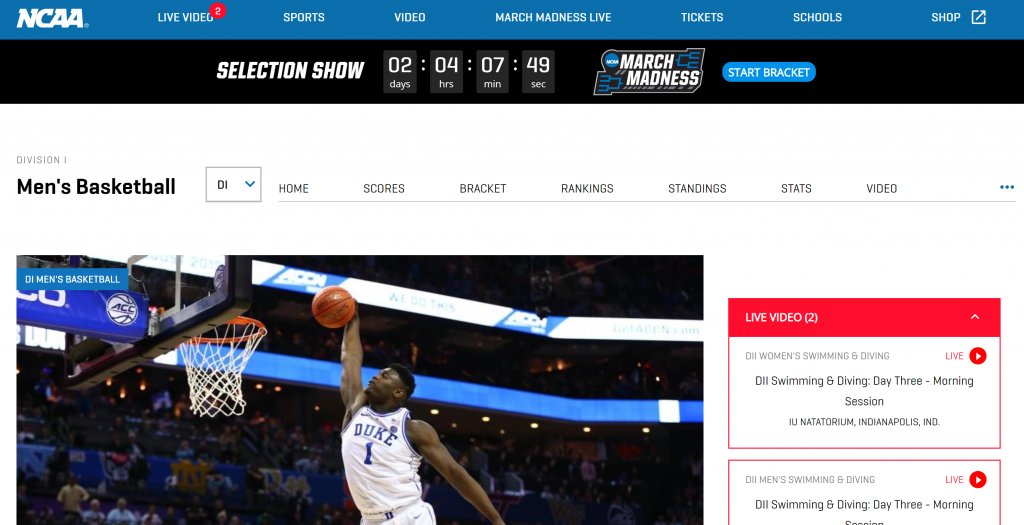1024x525 pixels.
Task: Select the Scores tab
Action: [x=384, y=189]
